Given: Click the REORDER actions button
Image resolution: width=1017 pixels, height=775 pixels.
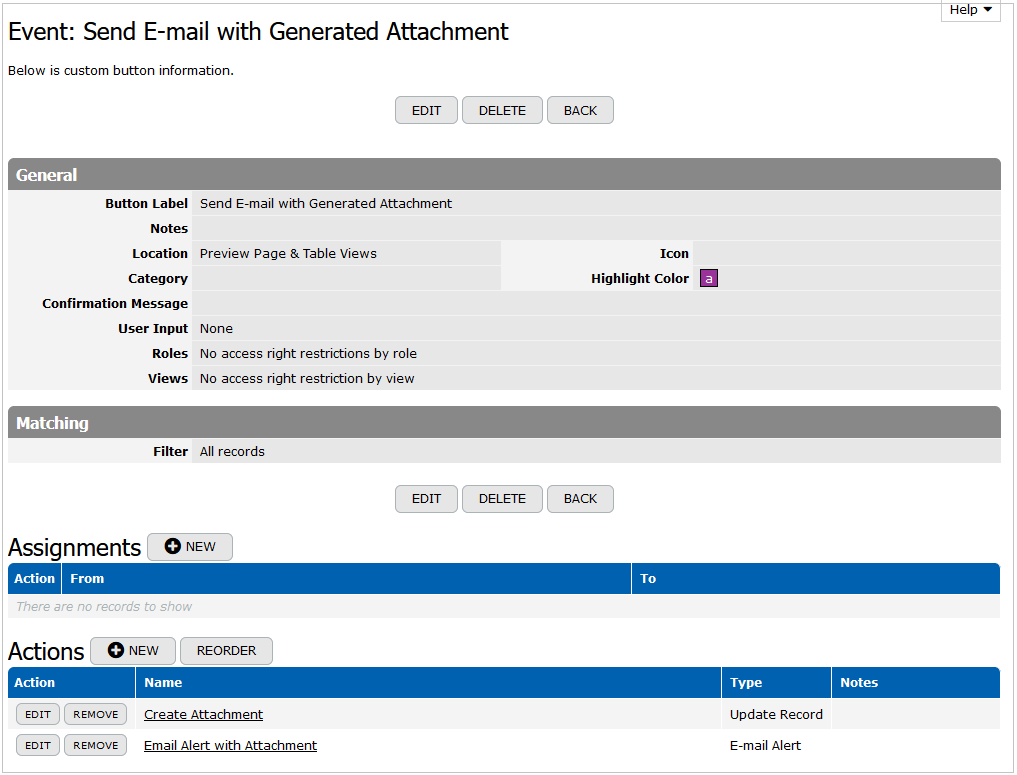Looking at the screenshot, I should coord(226,651).
